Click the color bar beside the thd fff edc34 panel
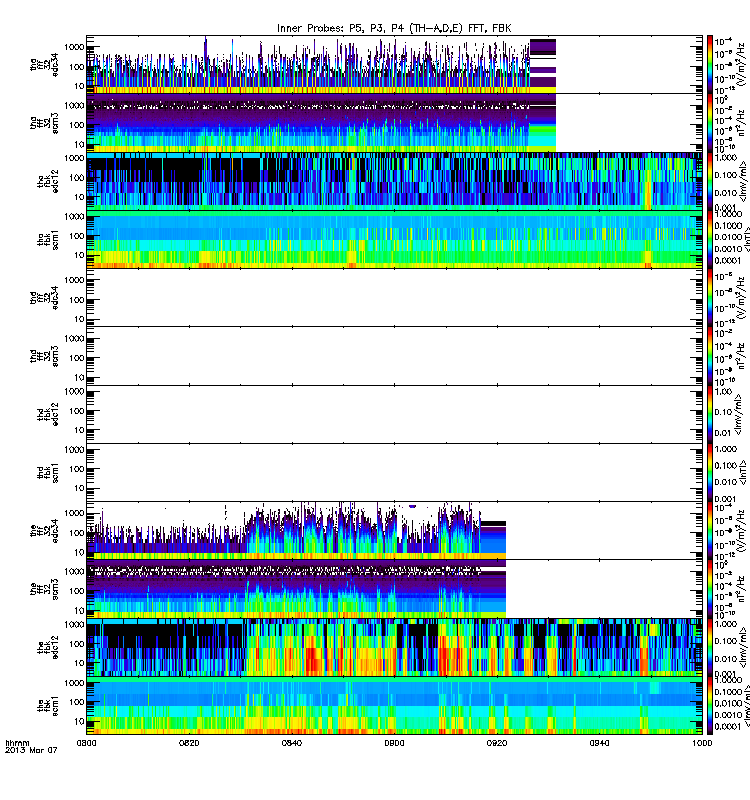The image size is (750, 800). (710, 297)
